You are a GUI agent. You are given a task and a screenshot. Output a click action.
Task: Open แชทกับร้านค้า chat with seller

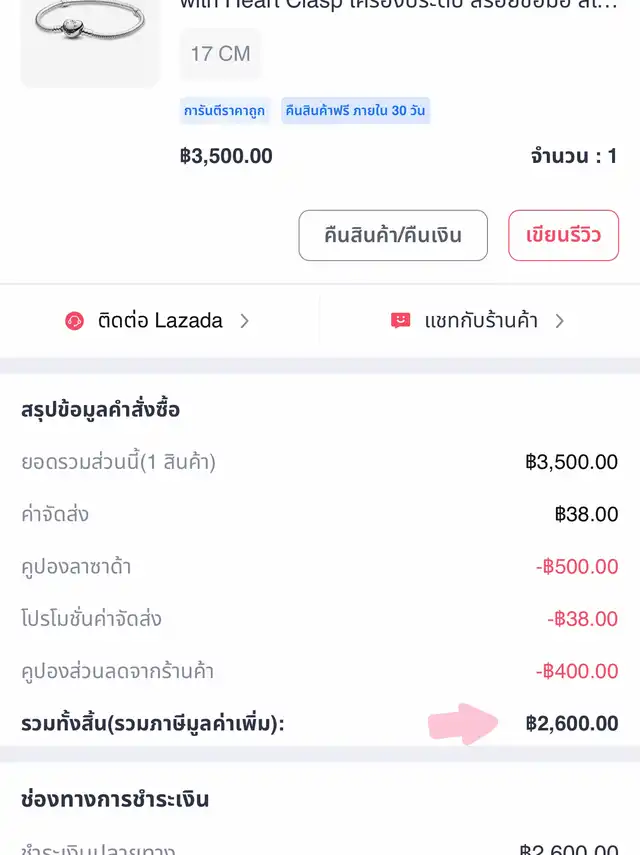[481, 321]
